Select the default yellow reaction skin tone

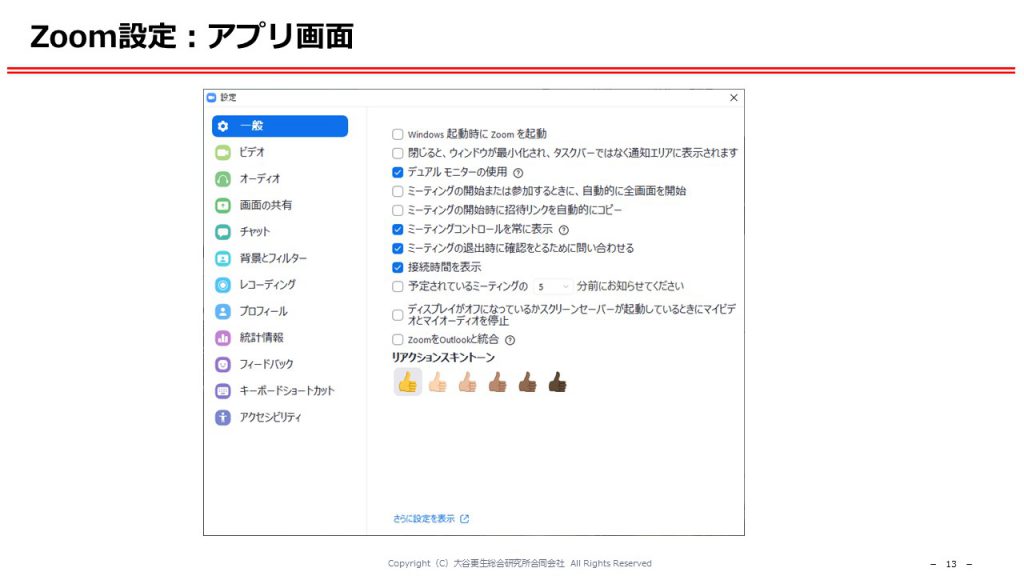click(408, 382)
